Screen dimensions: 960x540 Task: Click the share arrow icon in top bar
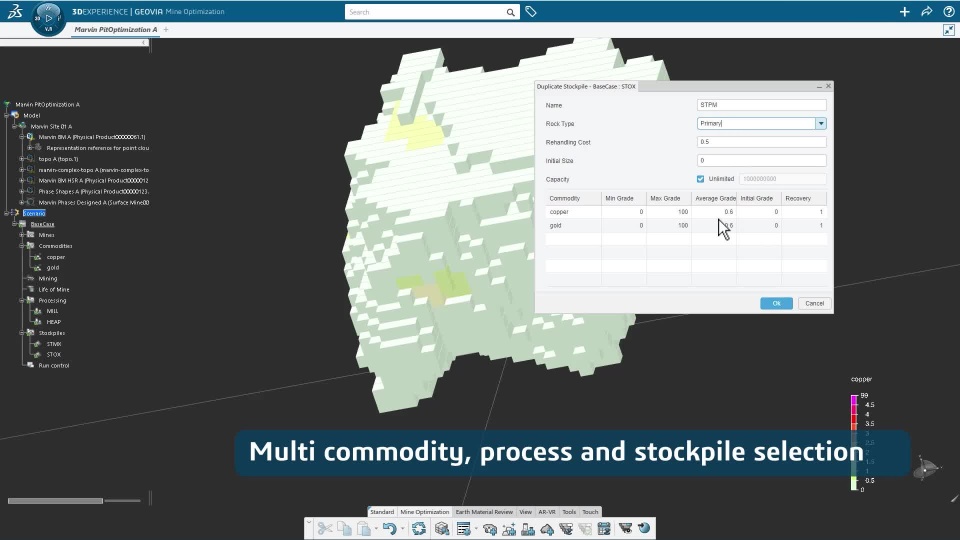(x=927, y=12)
